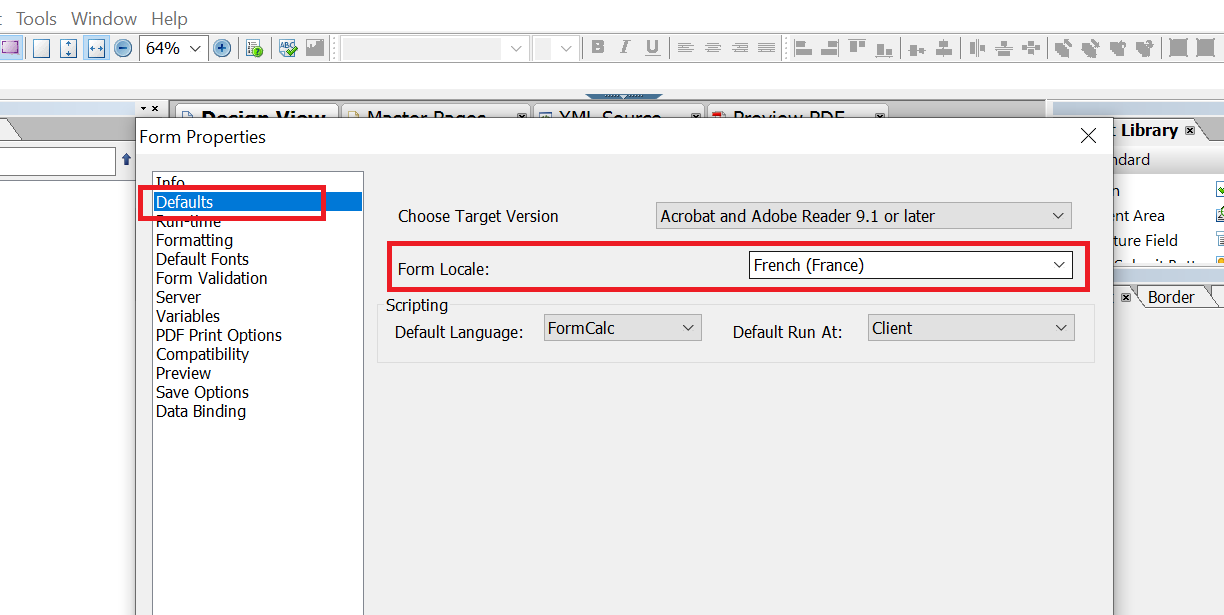The image size is (1224, 615).
Task: Open the font name dropdown in toolbar
Action: click(516, 48)
